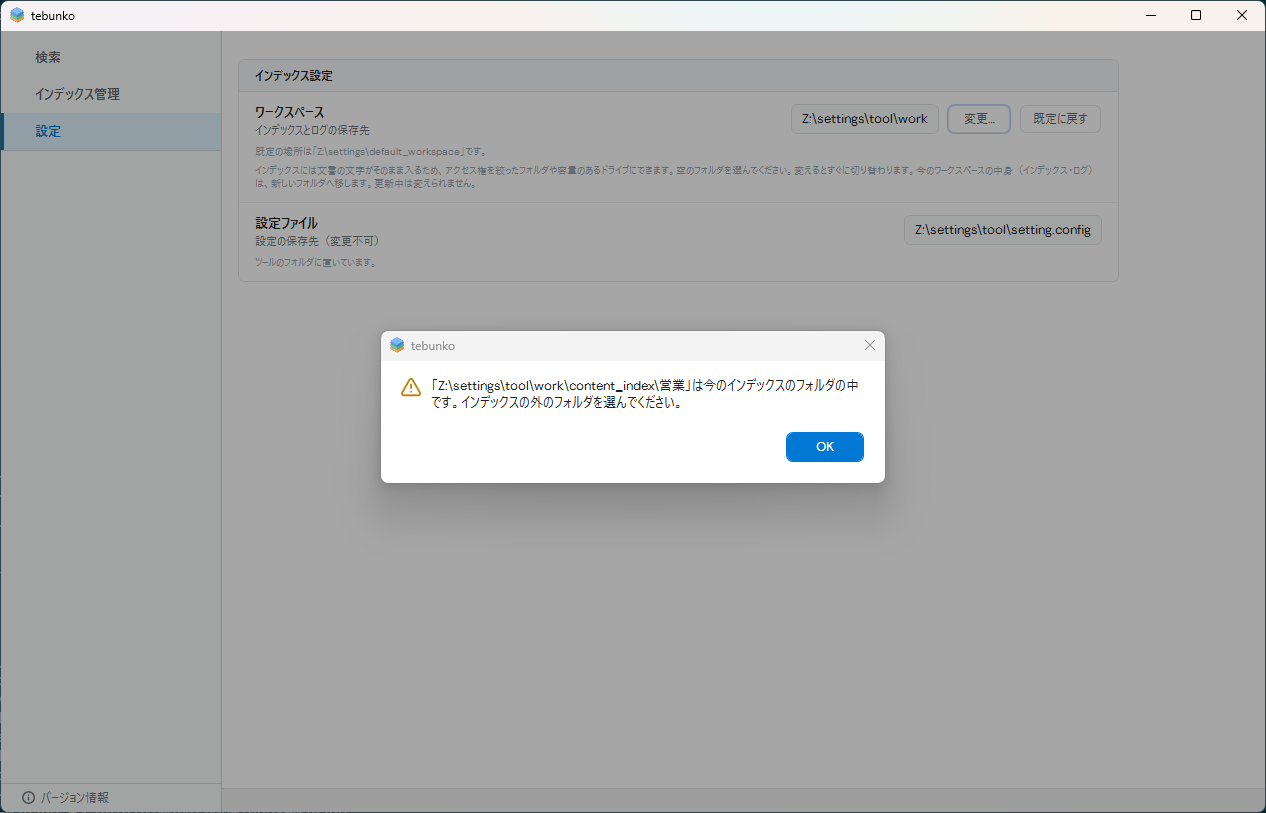Click OK in the warning dialog
Image resolution: width=1266 pixels, height=813 pixels.
825,447
